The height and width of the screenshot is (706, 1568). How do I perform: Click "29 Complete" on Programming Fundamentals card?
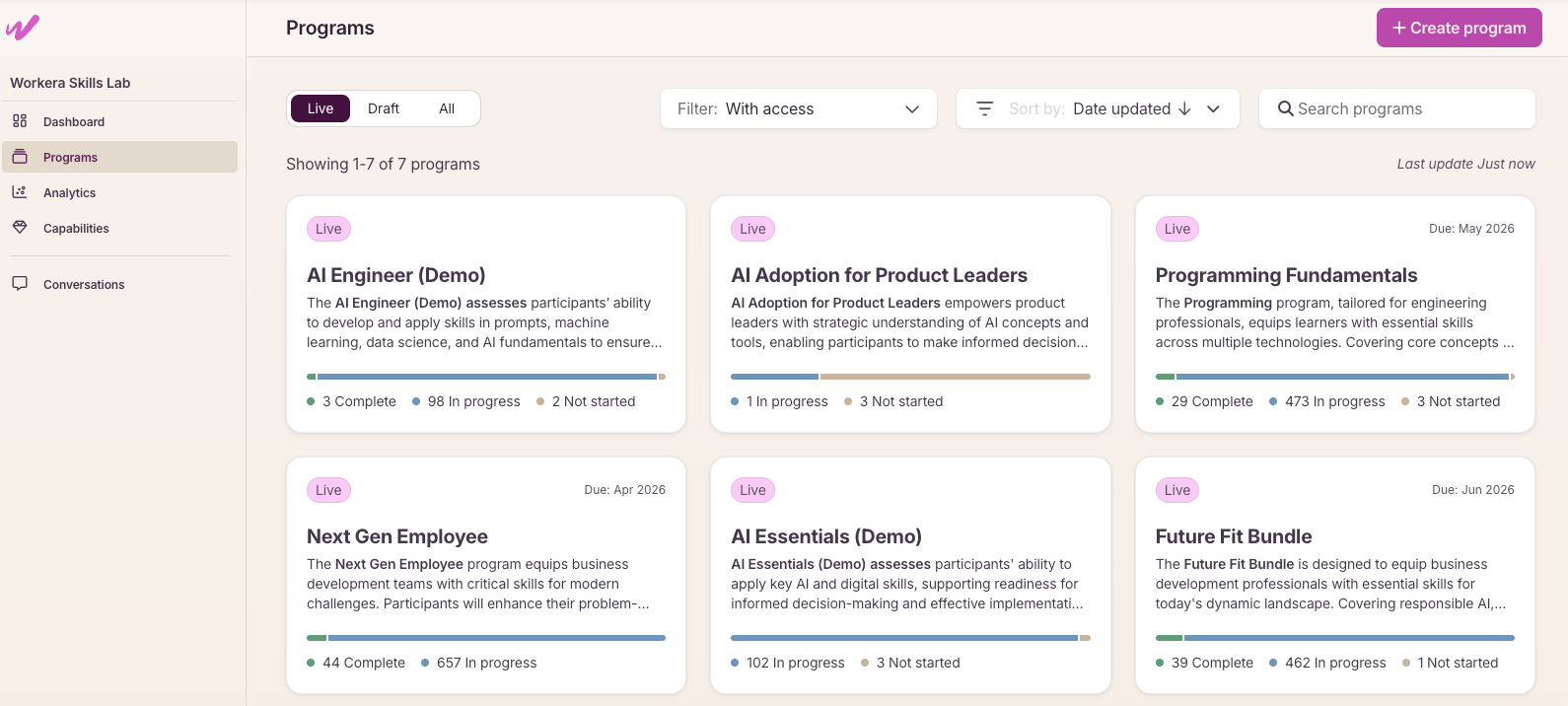click(1212, 401)
